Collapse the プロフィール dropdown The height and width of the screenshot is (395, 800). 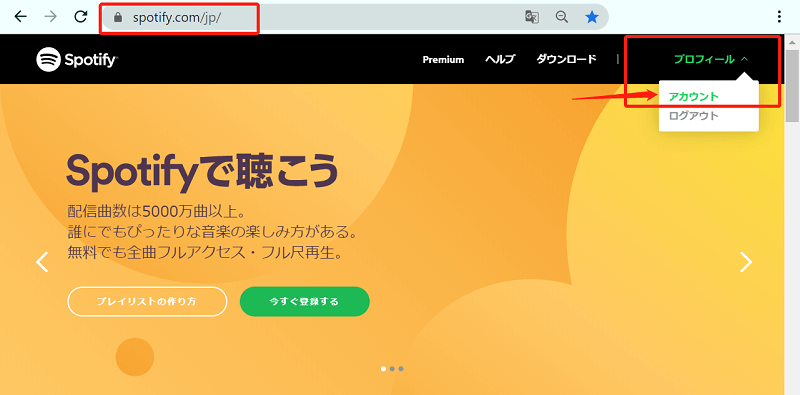click(x=711, y=59)
